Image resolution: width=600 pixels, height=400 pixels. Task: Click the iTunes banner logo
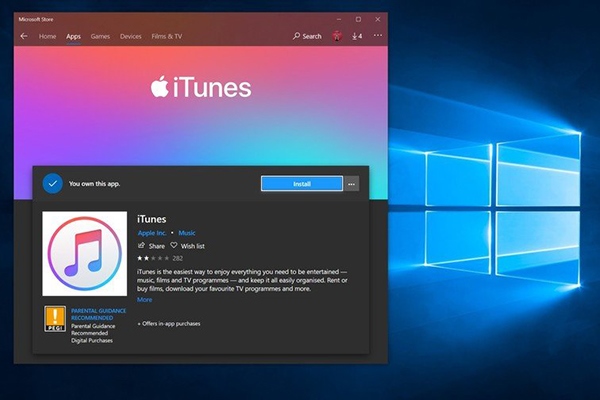pos(201,87)
